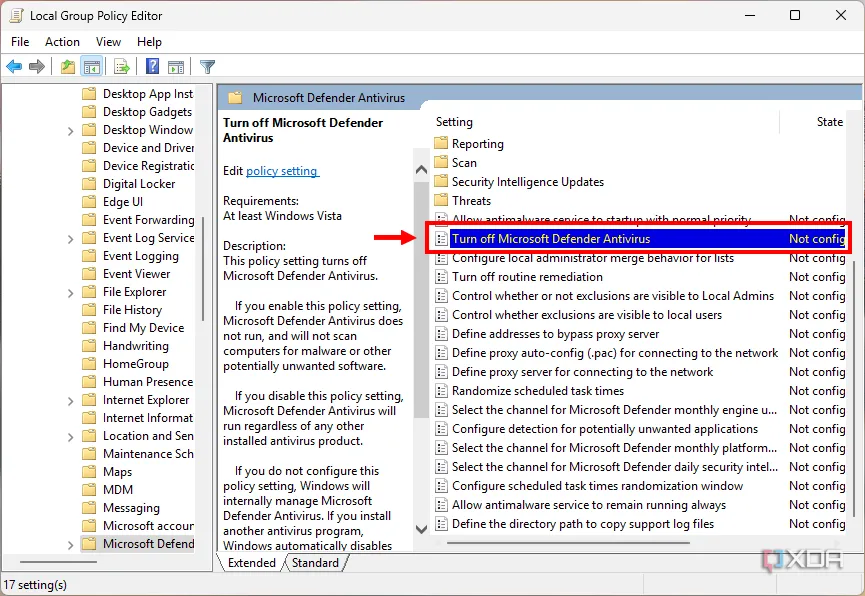Select Define proxy auto-config (.pac) setting
The image size is (865, 596).
pyautogui.click(x=615, y=353)
